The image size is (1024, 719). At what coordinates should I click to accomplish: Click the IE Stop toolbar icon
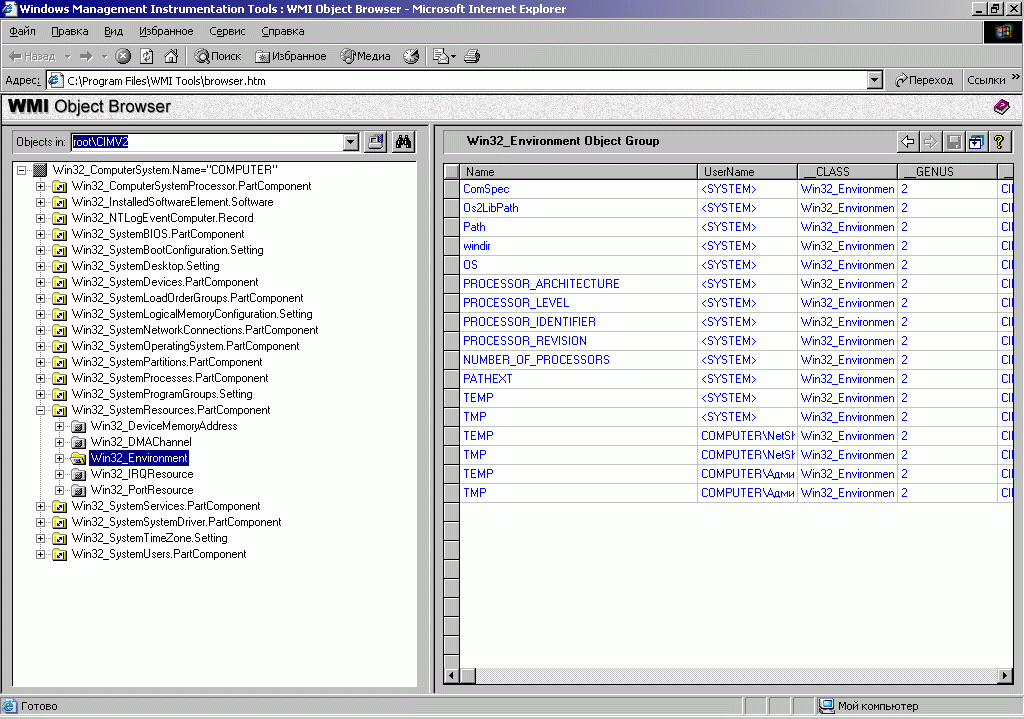(123, 56)
